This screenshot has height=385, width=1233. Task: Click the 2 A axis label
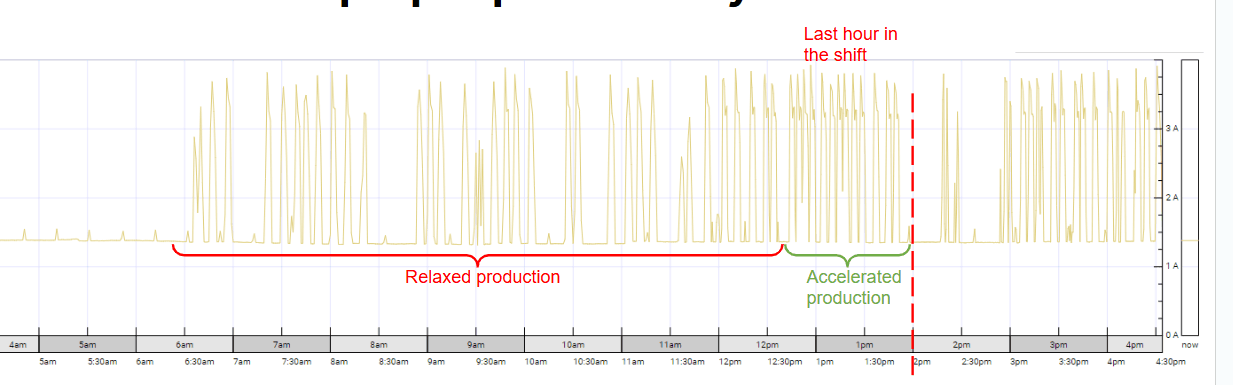click(x=1172, y=198)
